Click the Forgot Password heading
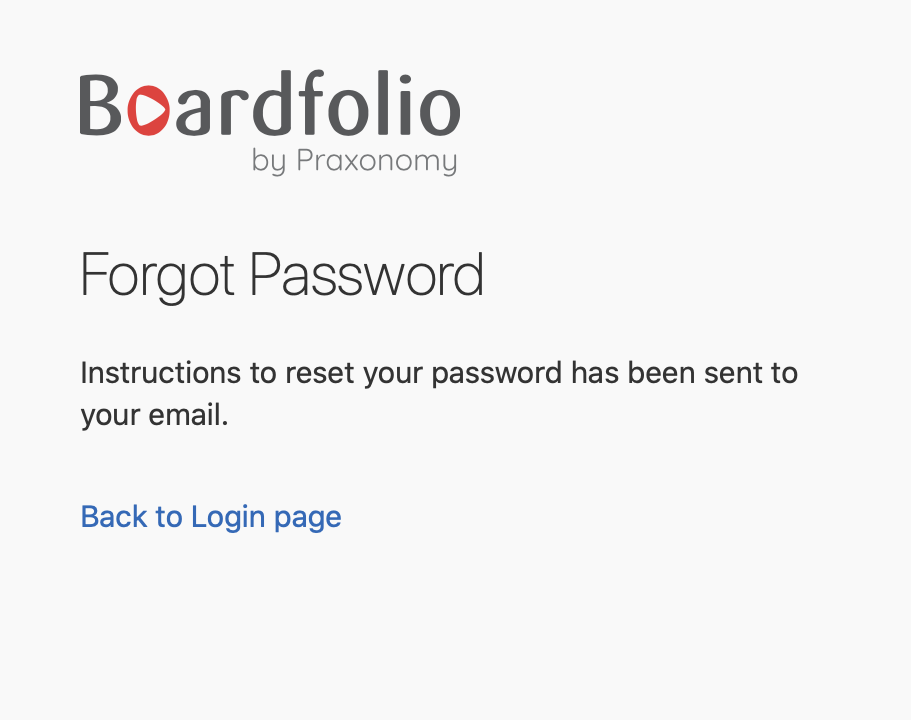The image size is (911, 720). tap(282, 275)
